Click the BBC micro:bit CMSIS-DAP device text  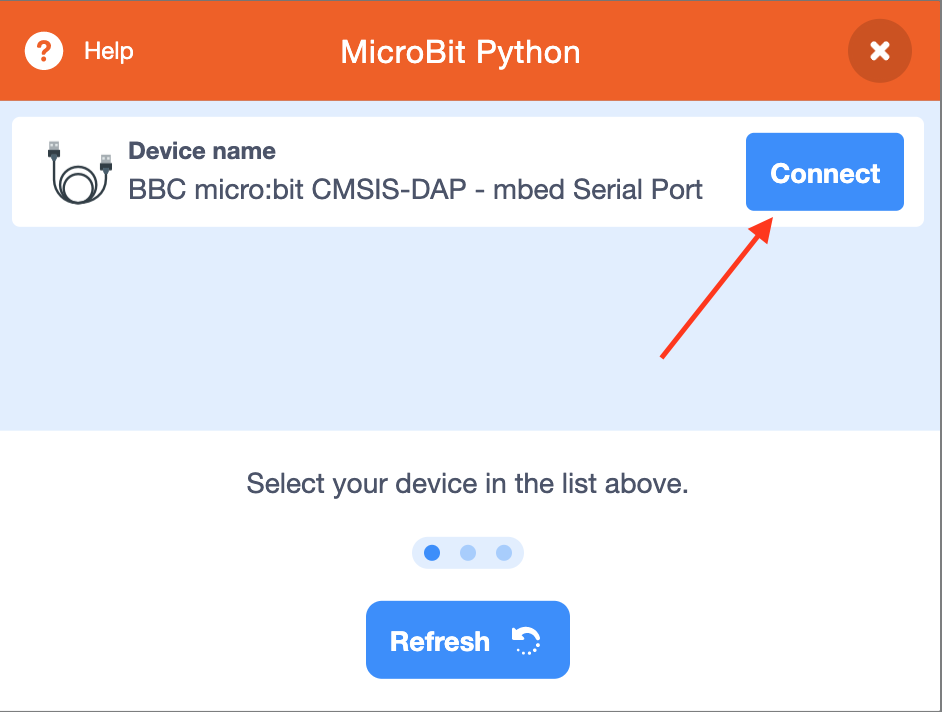(416, 189)
